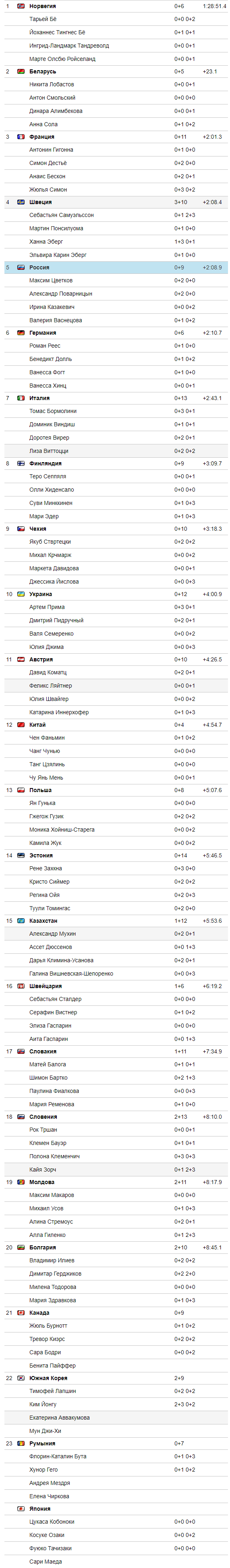Click the Canada flag icon

21,1313
